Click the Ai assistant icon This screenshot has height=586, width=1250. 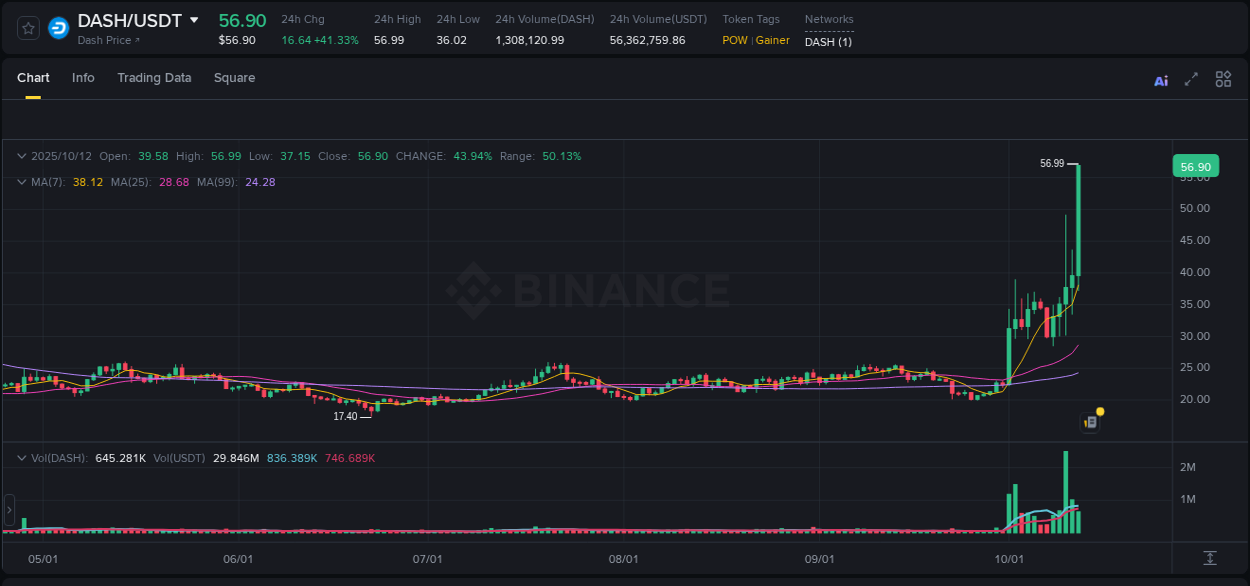pos(1161,80)
